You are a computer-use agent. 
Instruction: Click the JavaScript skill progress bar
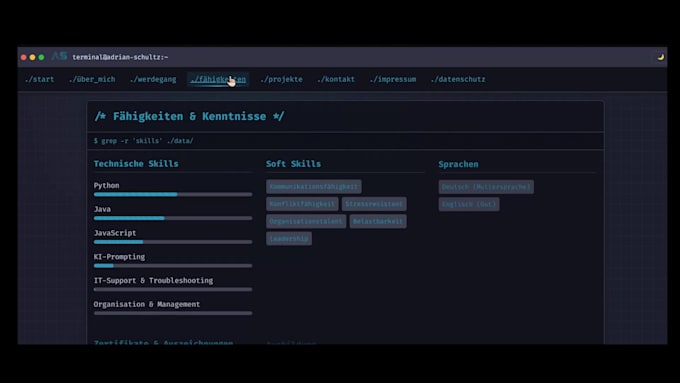(173, 242)
